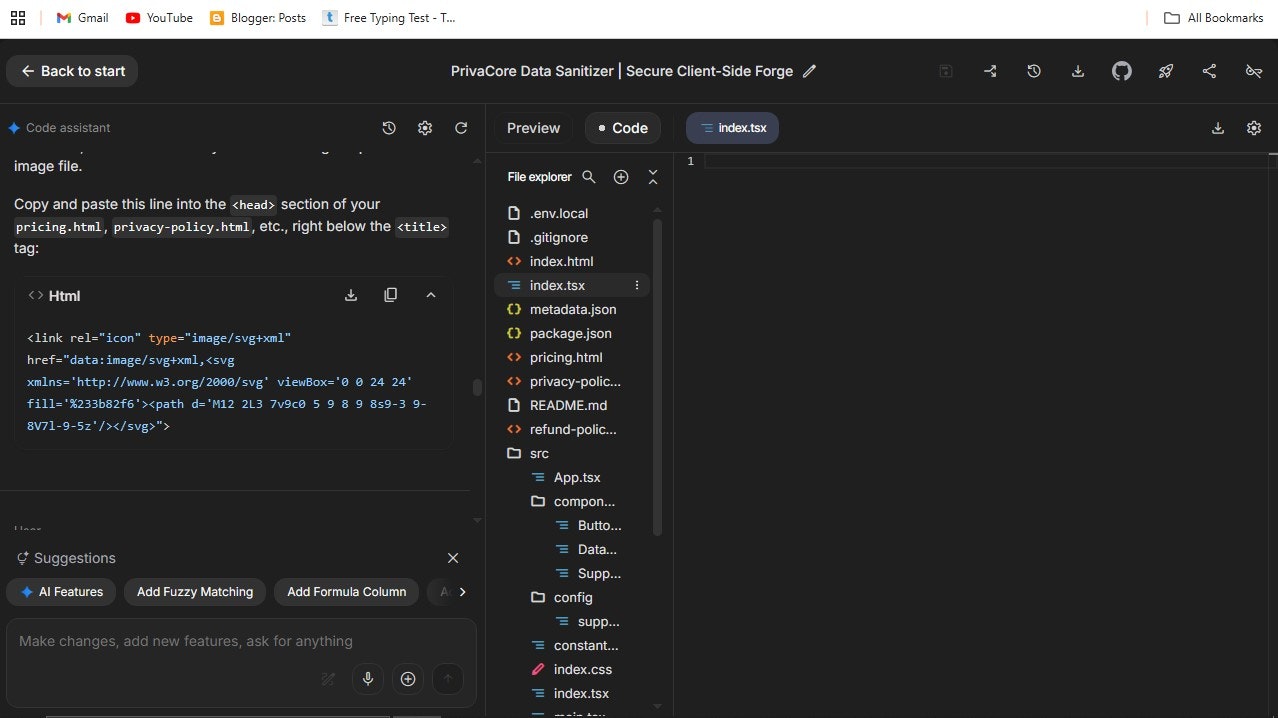Download the current file from editor toolbar
The image size is (1278, 718).
pos(1218,128)
